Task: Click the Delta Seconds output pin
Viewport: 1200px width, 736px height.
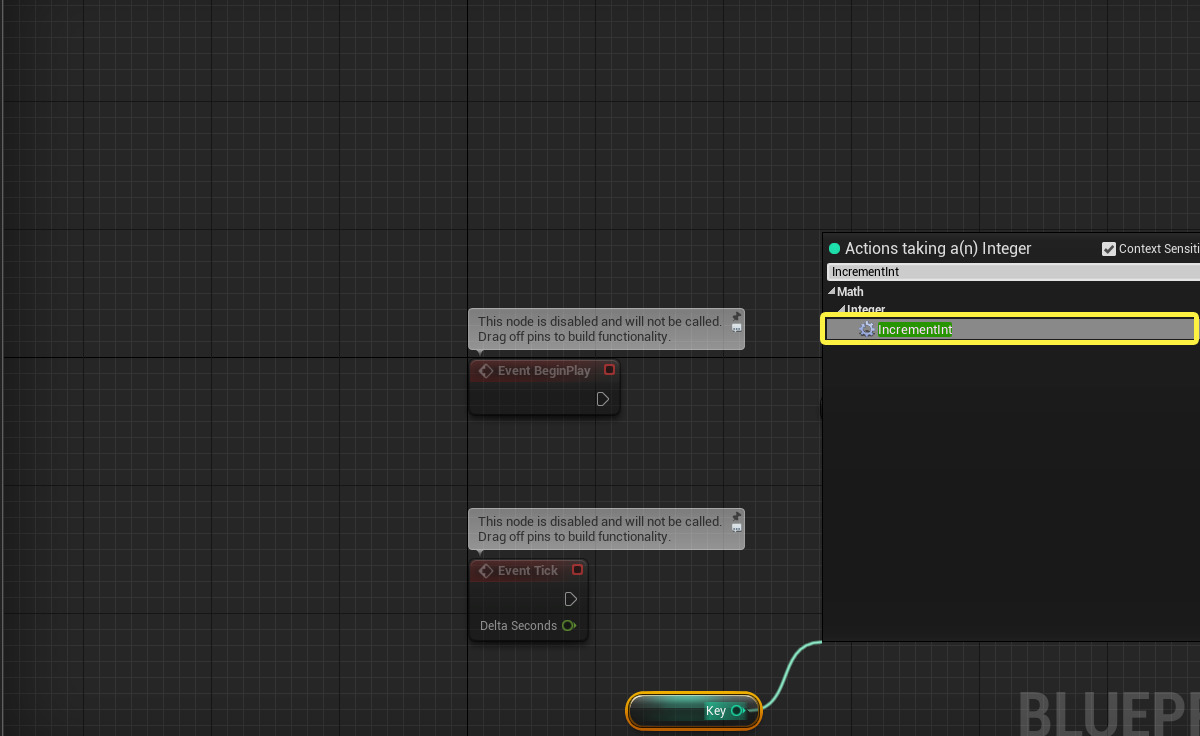Action: click(x=568, y=625)
